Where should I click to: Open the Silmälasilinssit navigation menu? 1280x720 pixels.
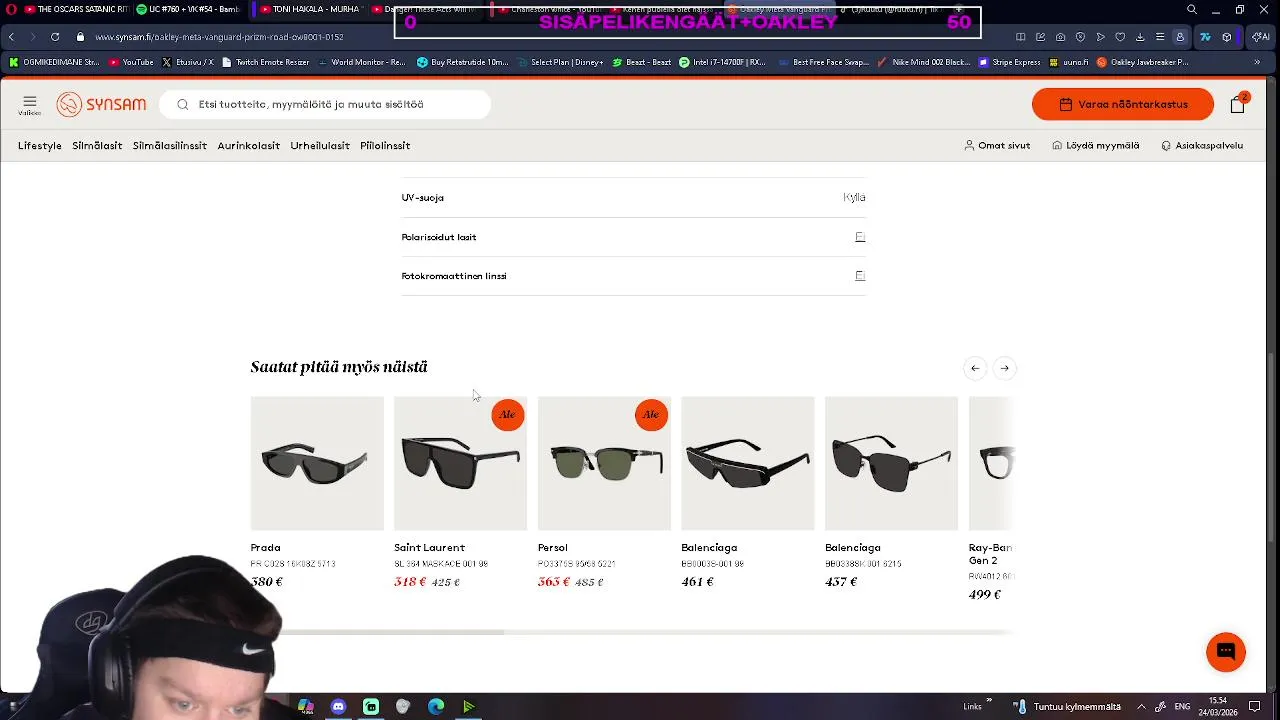coord(170,146)
